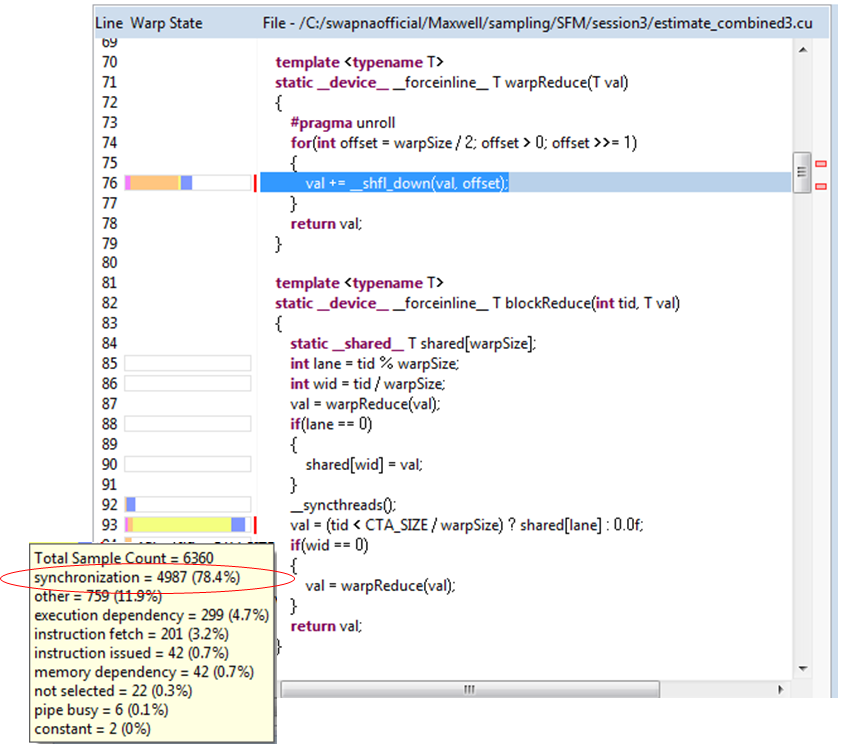The image size is (845, 751).
Task: Click 'not selected = 22 (0.3%)' in tooltip
Action: coord(113,691)
